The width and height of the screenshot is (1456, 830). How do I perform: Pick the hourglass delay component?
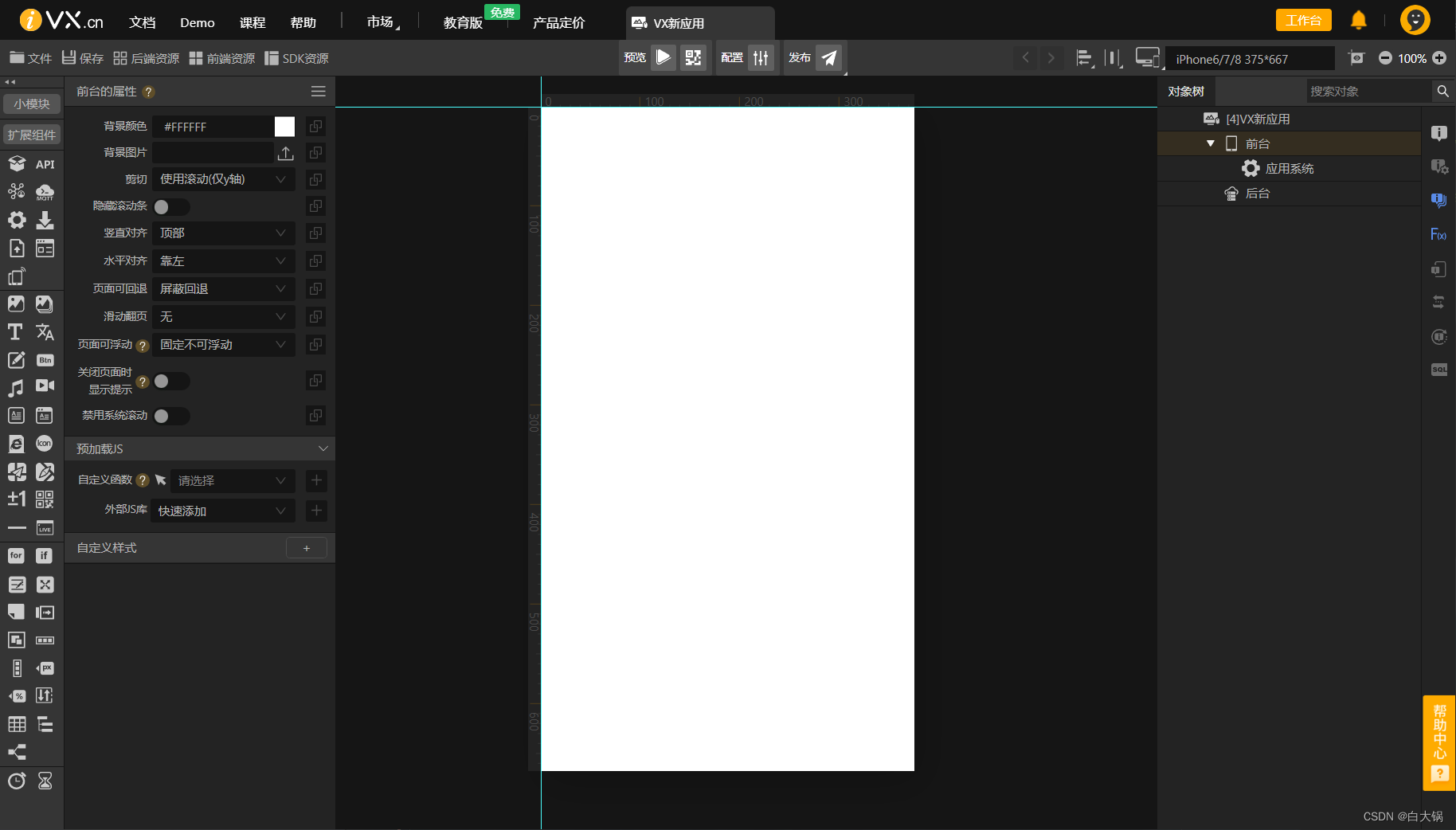point(45,781)
